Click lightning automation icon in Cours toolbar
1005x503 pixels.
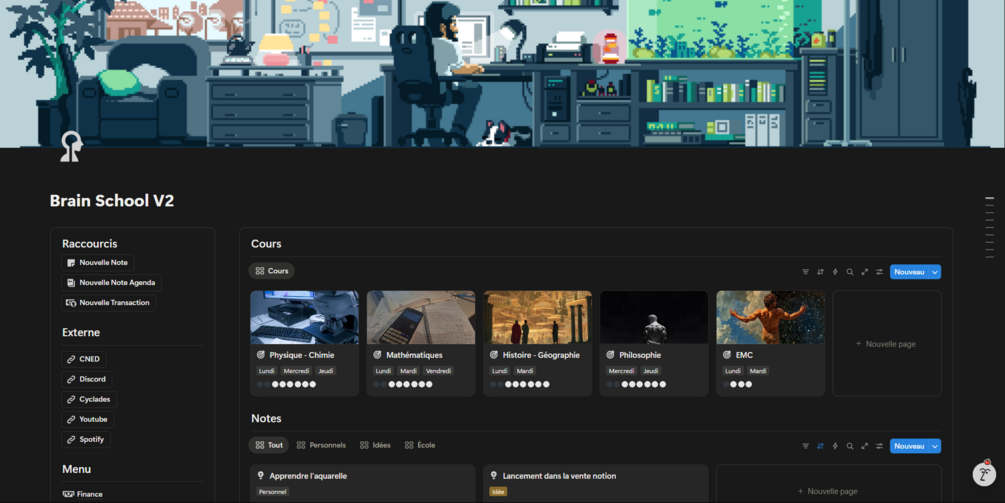835,272
